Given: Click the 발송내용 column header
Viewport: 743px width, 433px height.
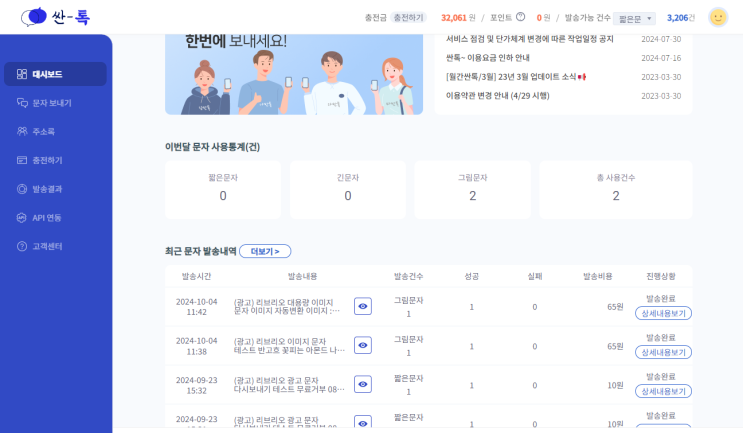Looking at the screenshot, I should tap(302, 276).
